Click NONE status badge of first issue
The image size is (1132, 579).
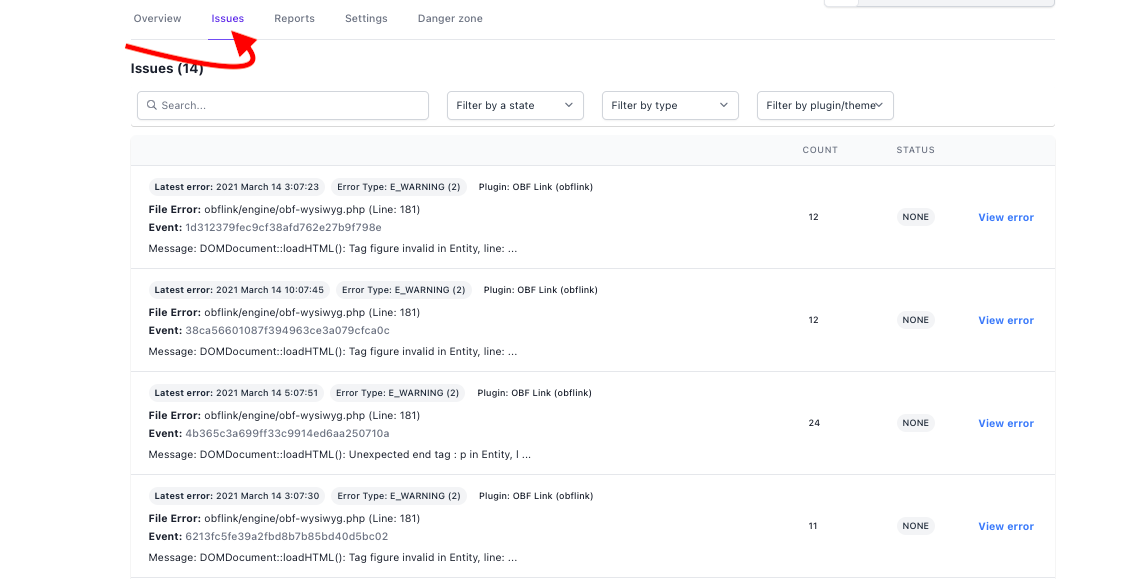(915, 217)
